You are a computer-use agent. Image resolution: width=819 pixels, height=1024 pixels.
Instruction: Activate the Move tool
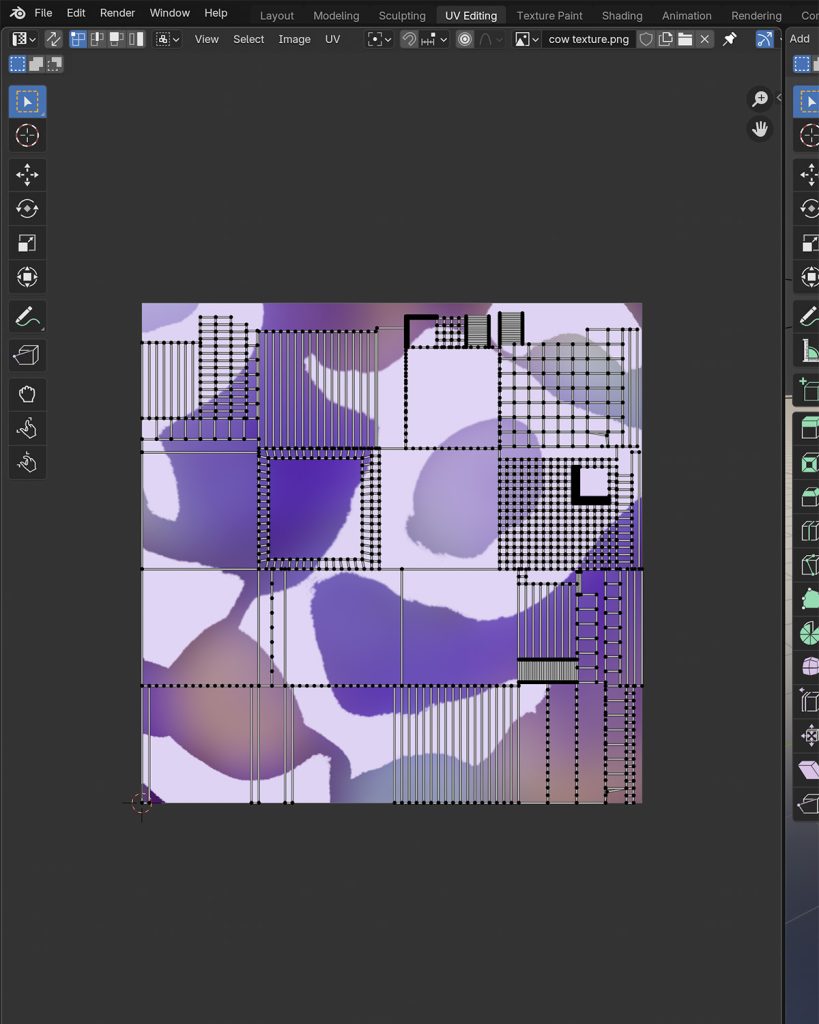[27, 175]
